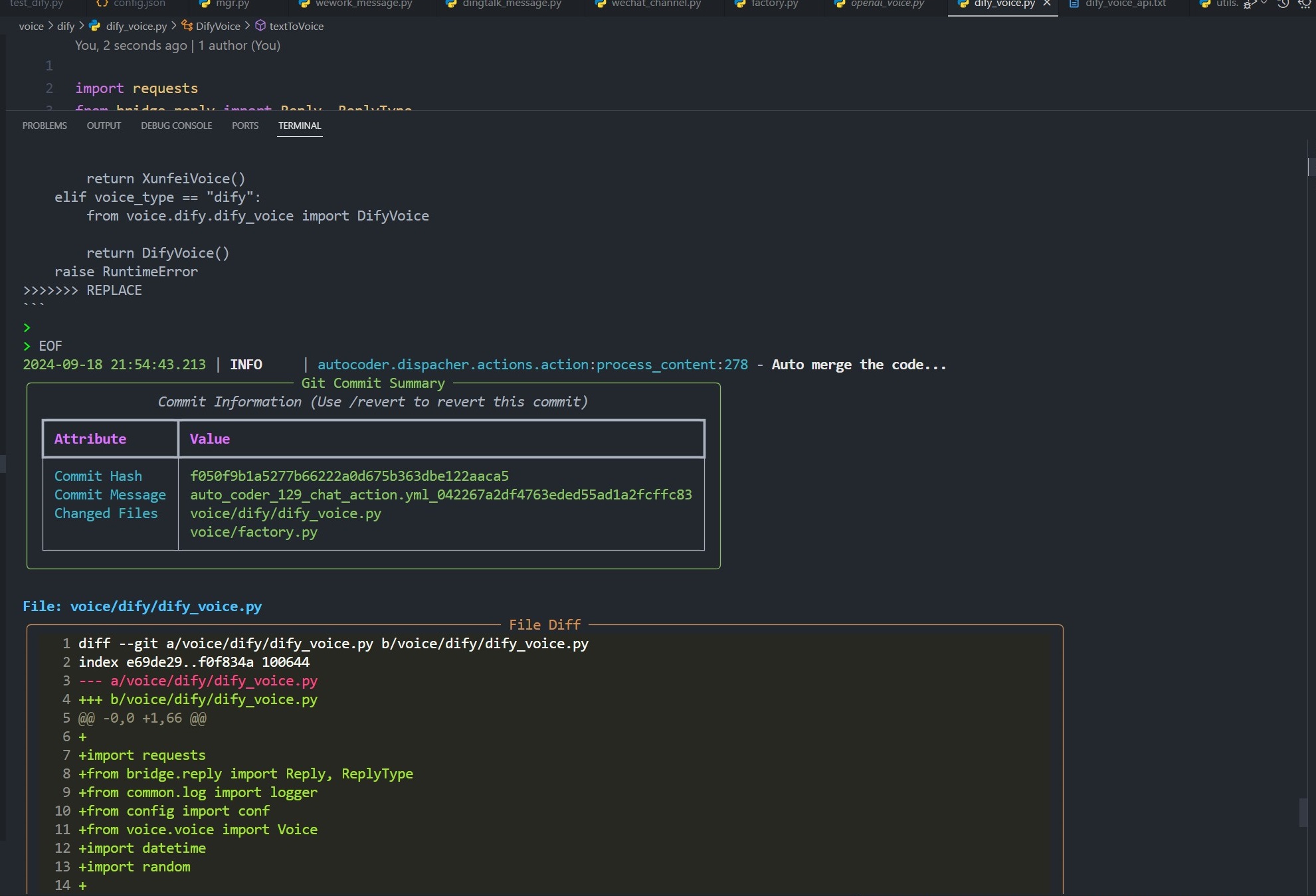This screenshot has width=1316, height=896.
Task: Open the file history timeline icon
Action: 1283,3
